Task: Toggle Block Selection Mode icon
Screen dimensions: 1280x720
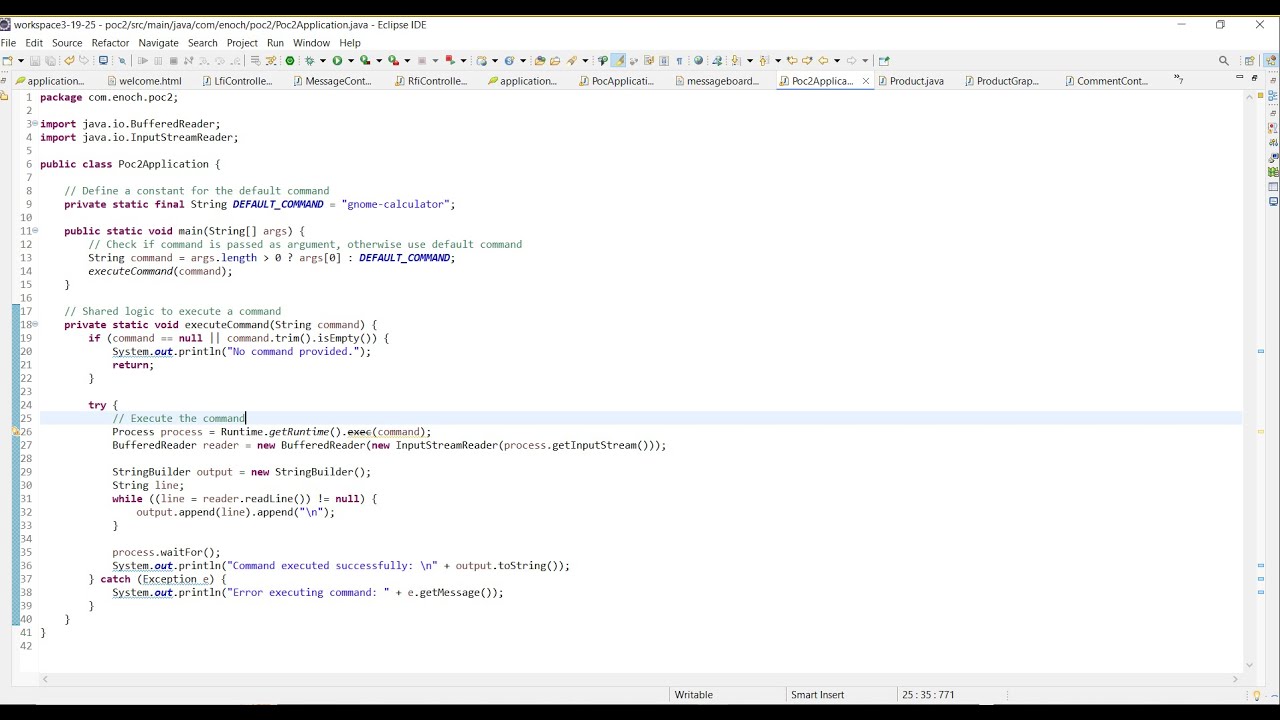Action: [664, 60]
